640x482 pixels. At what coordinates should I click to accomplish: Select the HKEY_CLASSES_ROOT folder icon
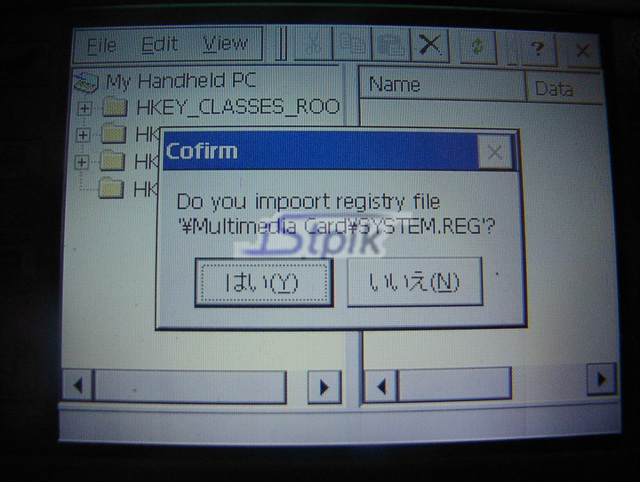pyautogui.click(x=116, y=107)
